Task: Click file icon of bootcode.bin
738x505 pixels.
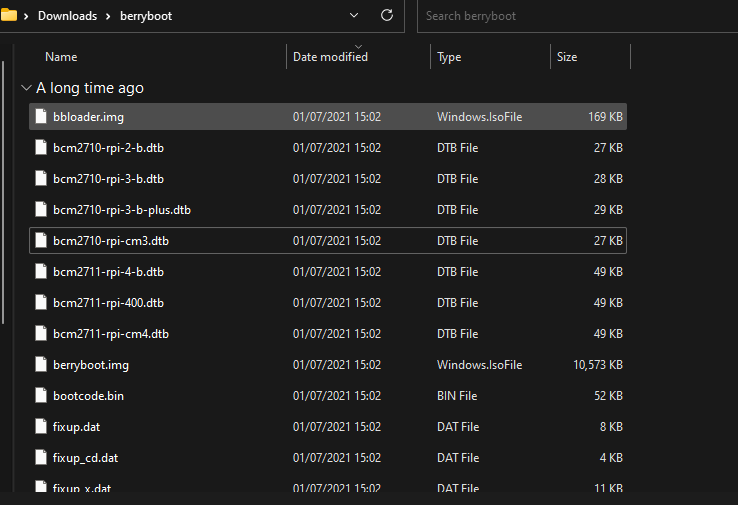Action: [x=41, y=396]
